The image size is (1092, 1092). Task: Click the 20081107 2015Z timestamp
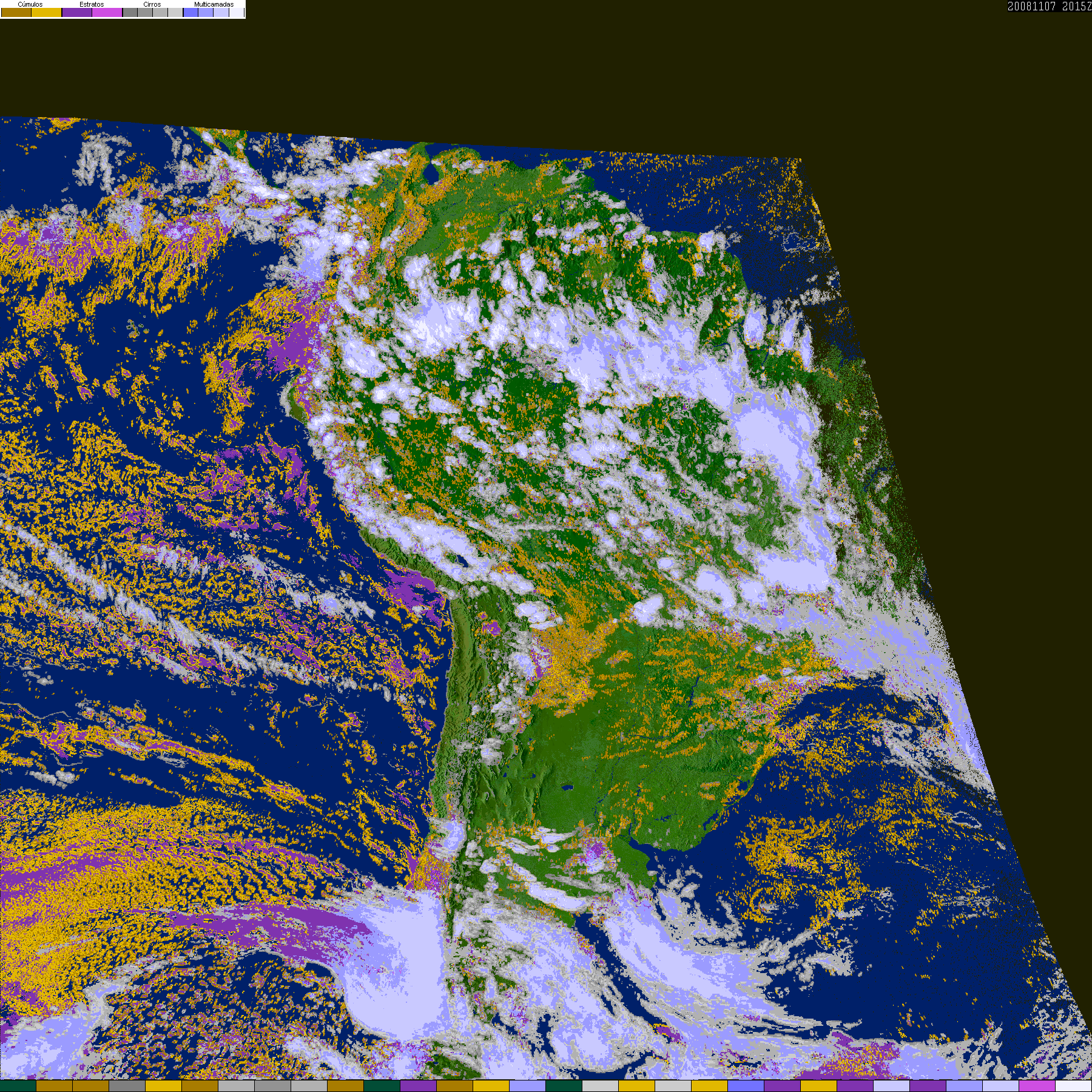pos(1050,6)
